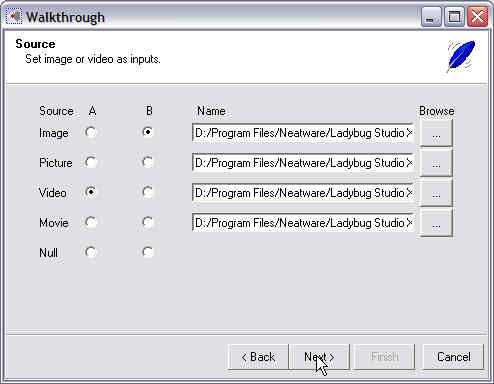Viewport: 494px width, 384px height.
Task: Select Picture as source A
Action: coord(91,162)
